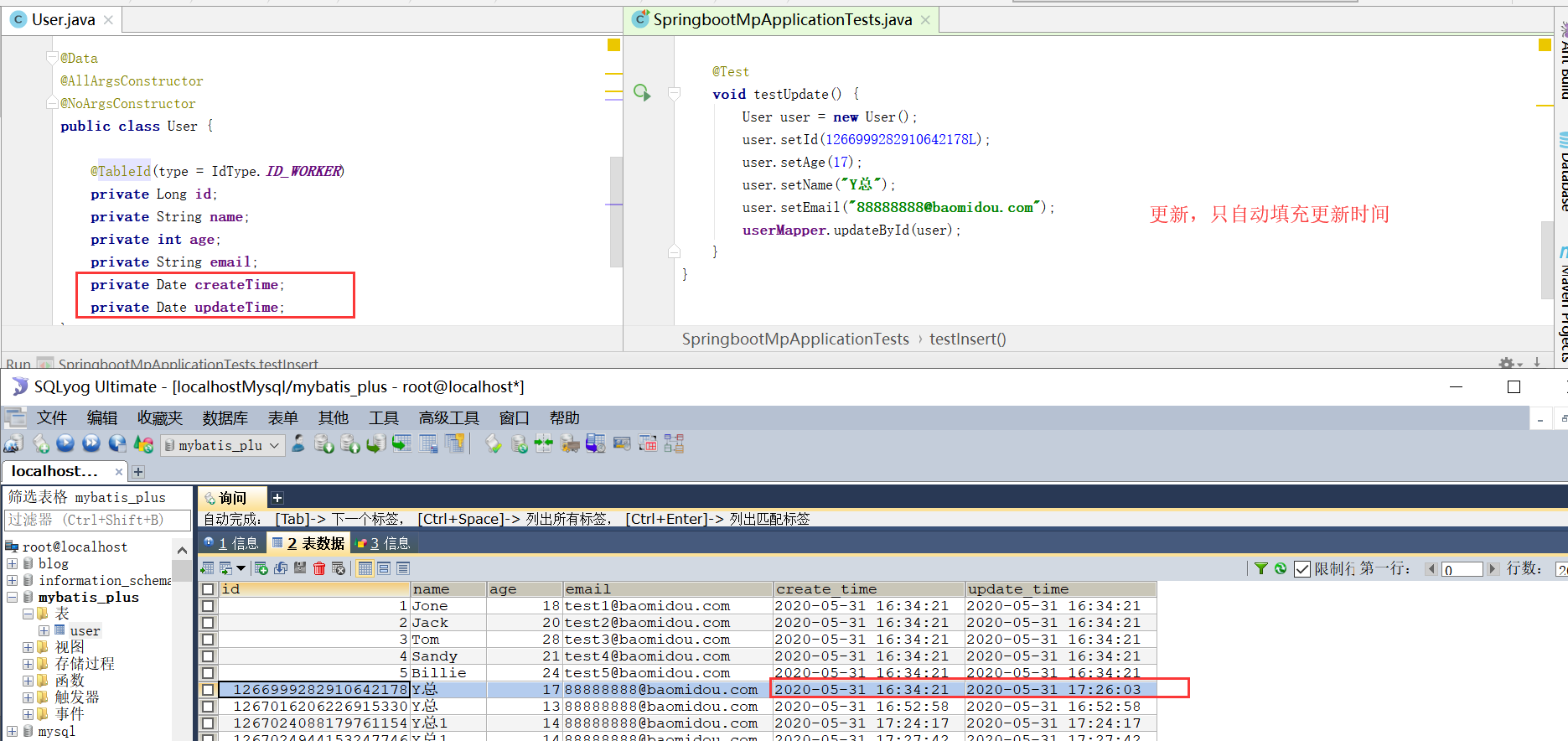Close the SpringbootMpApplicationTests.java tab
This screenshot has height=741, width=1568.
tap(925, 20)
